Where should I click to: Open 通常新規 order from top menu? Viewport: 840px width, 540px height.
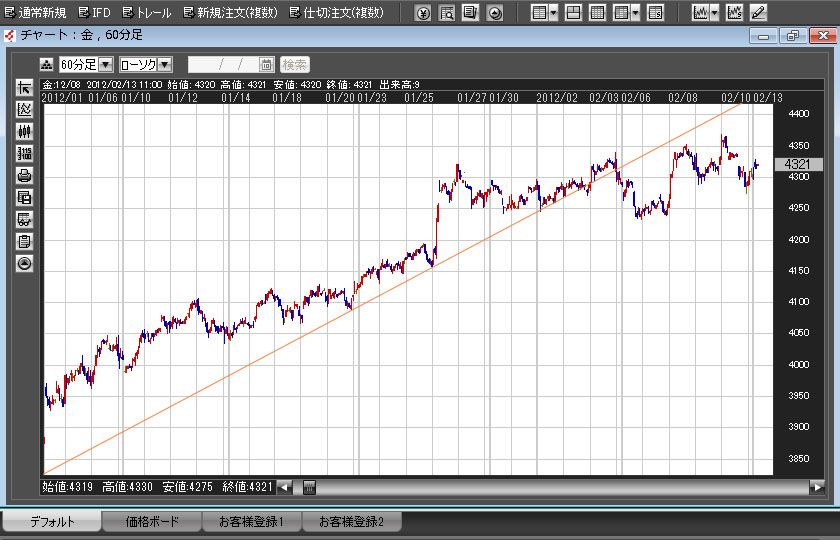pyautogui.click(x=35, y=13)
